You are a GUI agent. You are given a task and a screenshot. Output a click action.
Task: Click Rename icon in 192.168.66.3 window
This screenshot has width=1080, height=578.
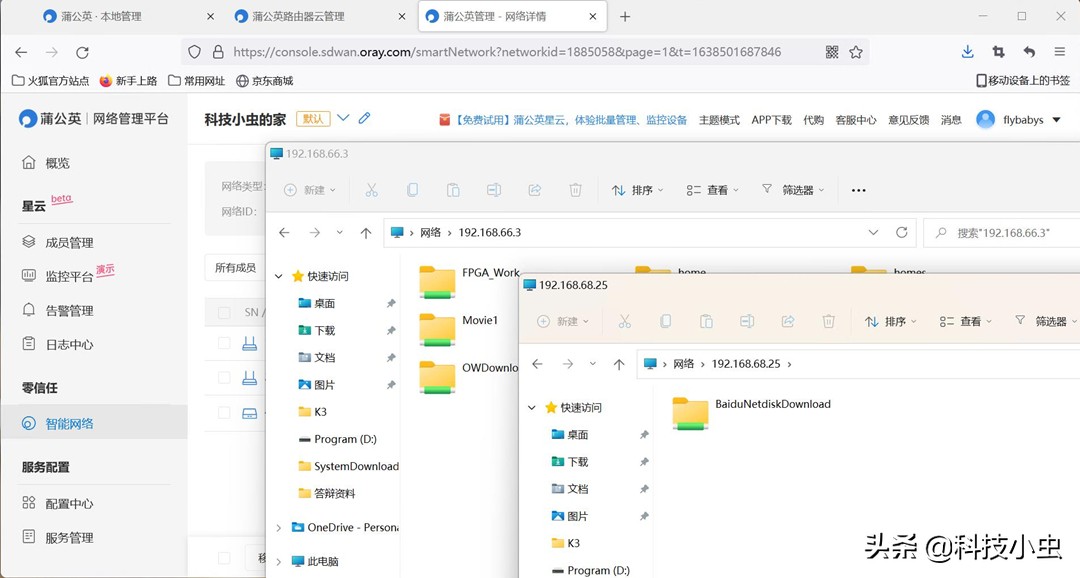tap(494, 190)
